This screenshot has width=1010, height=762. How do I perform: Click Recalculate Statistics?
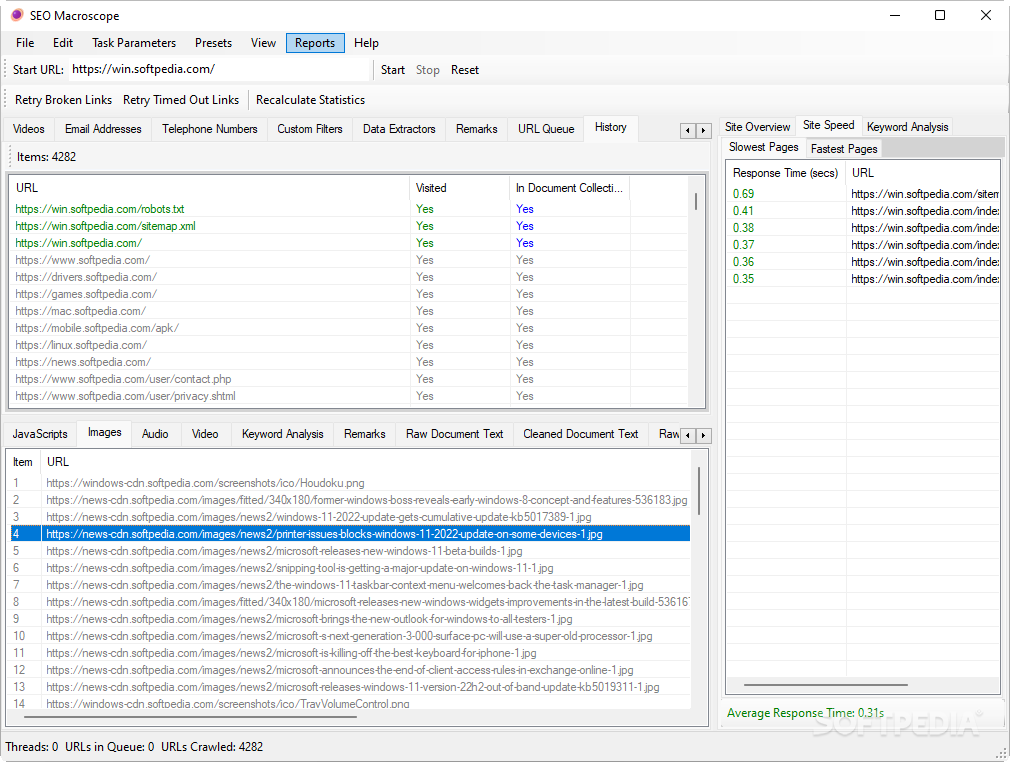(x=310, y=100)
